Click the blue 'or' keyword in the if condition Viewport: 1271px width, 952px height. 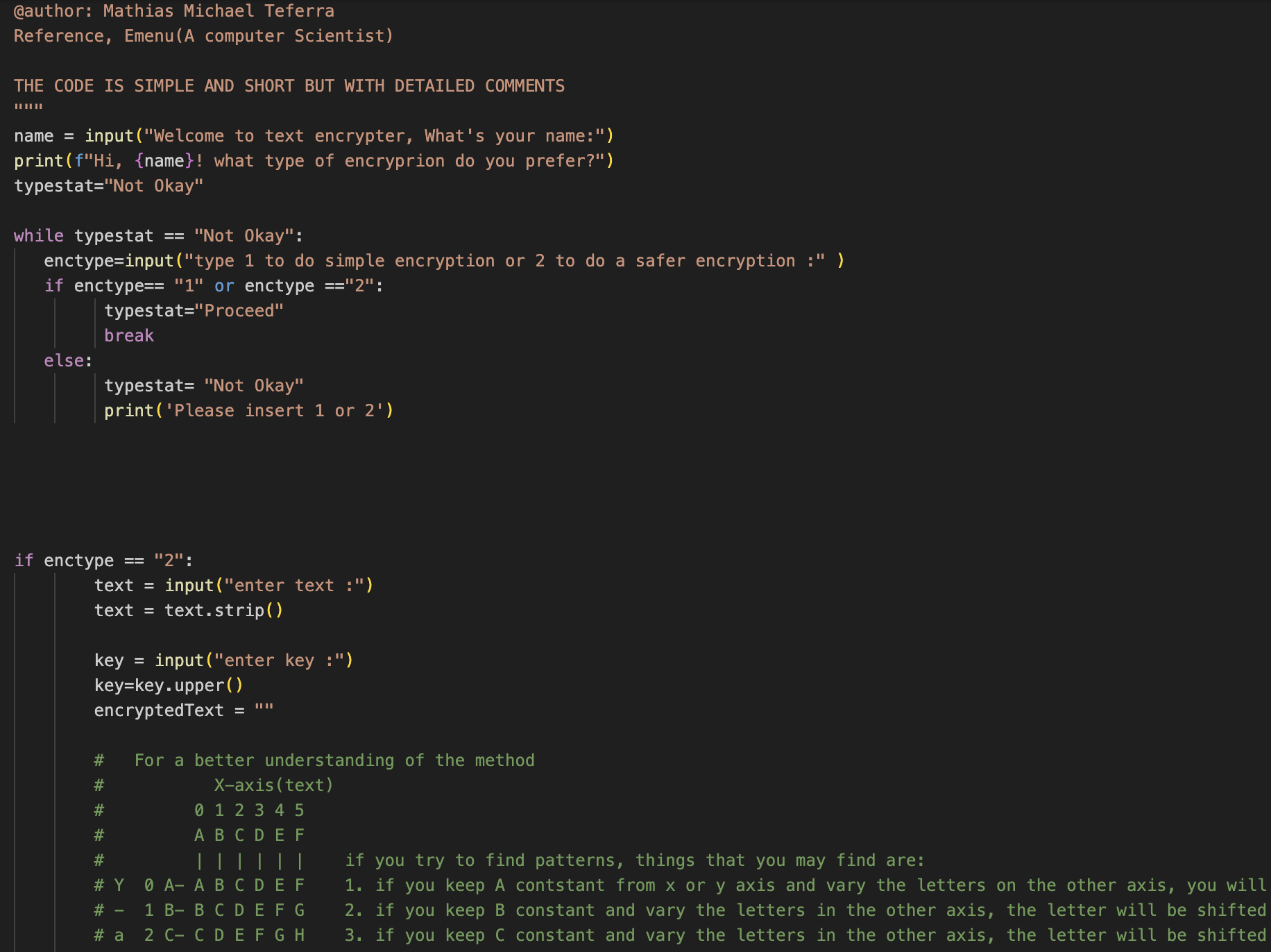click(224, 286)
